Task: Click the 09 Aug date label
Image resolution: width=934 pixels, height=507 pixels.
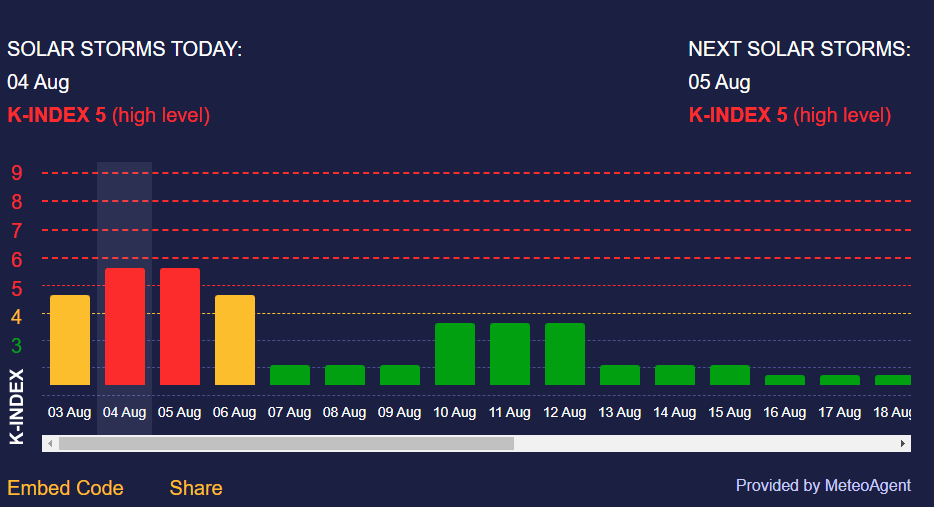Action: point(399,412)
